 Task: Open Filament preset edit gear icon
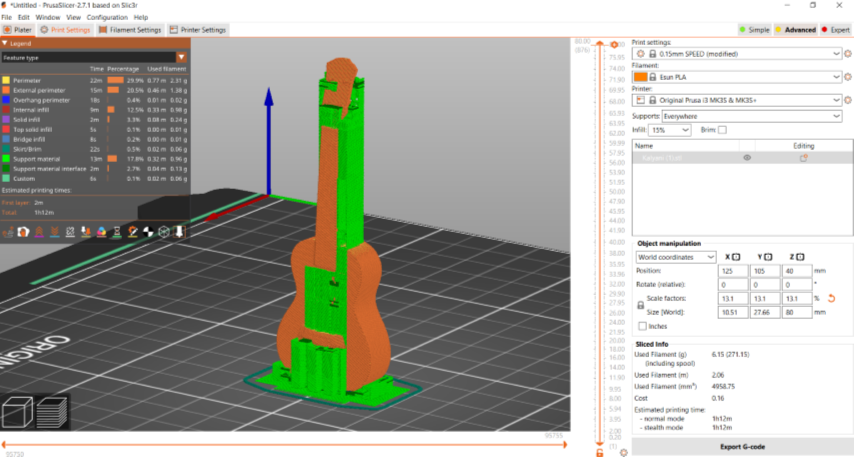(847, 77)
